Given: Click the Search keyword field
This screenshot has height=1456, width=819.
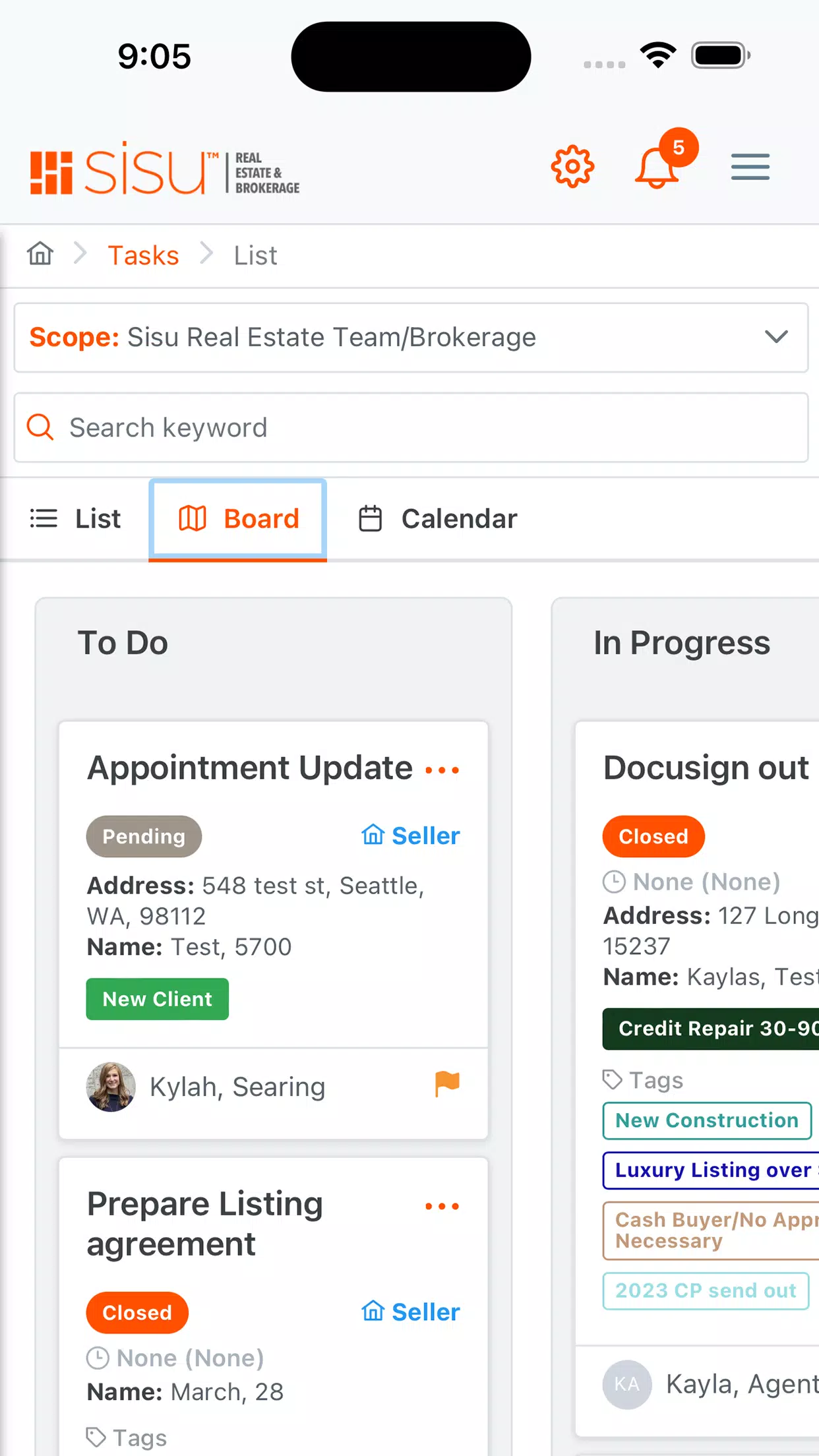Looking at the screenshot, I should pyautogui.click(x=411, y=428).
